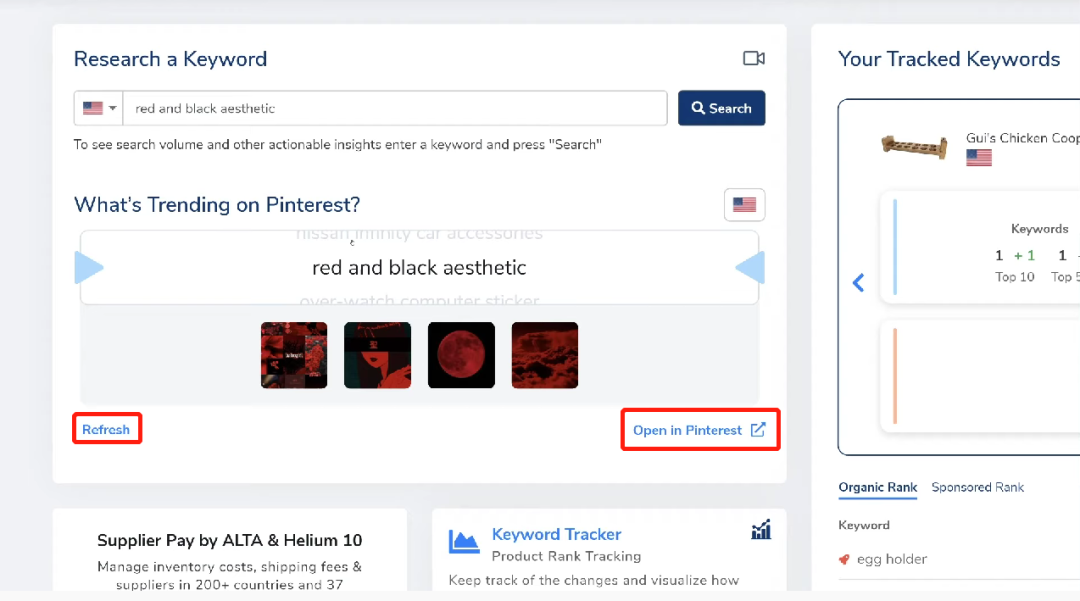This screenshot has height=601, width=1080.
Task: Click the Keyword Tracker area chart icon
Action: click(464, 542)
